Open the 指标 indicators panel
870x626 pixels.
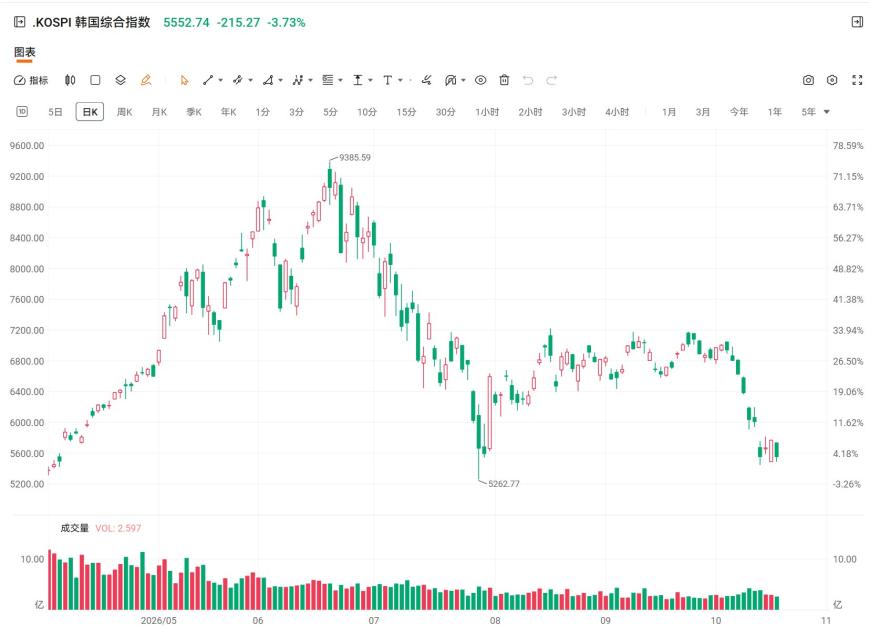coord(31,80)
